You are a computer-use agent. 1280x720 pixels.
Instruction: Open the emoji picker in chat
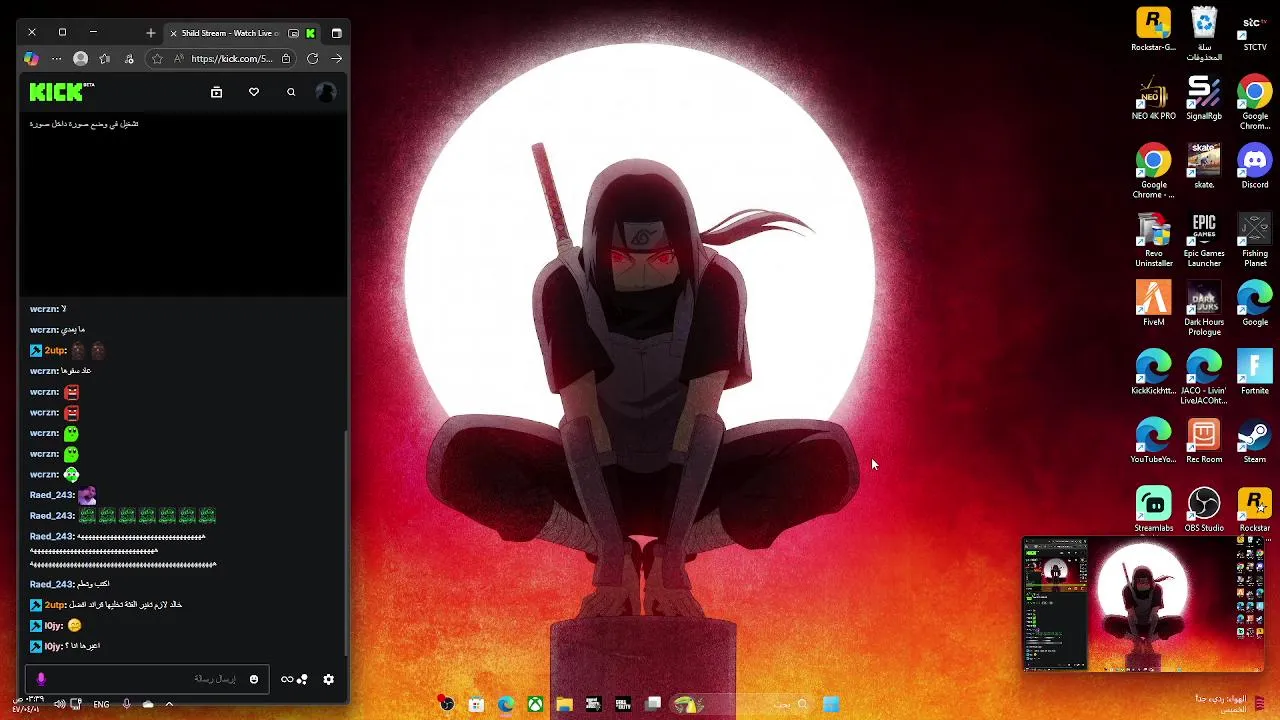(x=254, y=679)
